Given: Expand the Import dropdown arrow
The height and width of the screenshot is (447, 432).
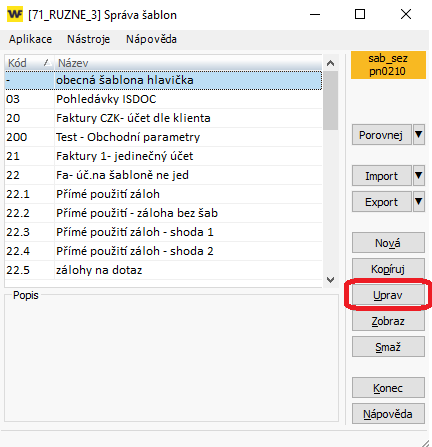Looking at the screenshot, I should point(419,176).
